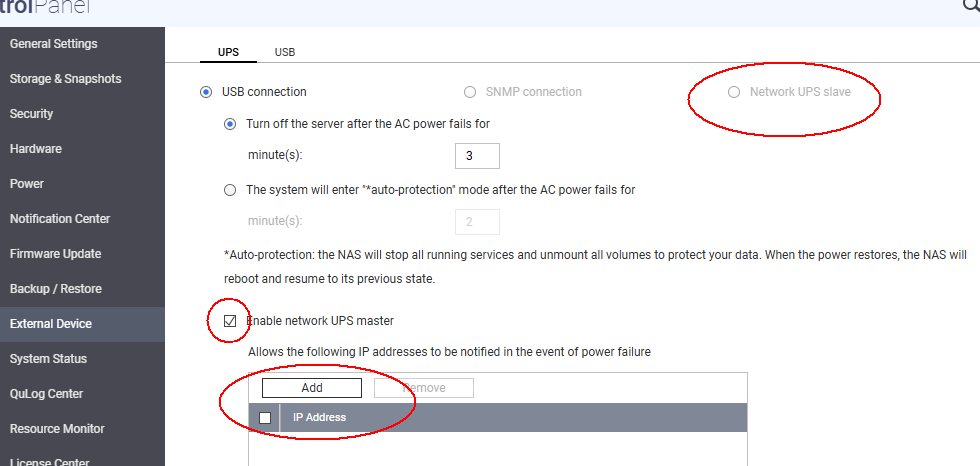Select the SNMP connection option
This screenshot has width=980, height=466.
(x=470, y=92)
